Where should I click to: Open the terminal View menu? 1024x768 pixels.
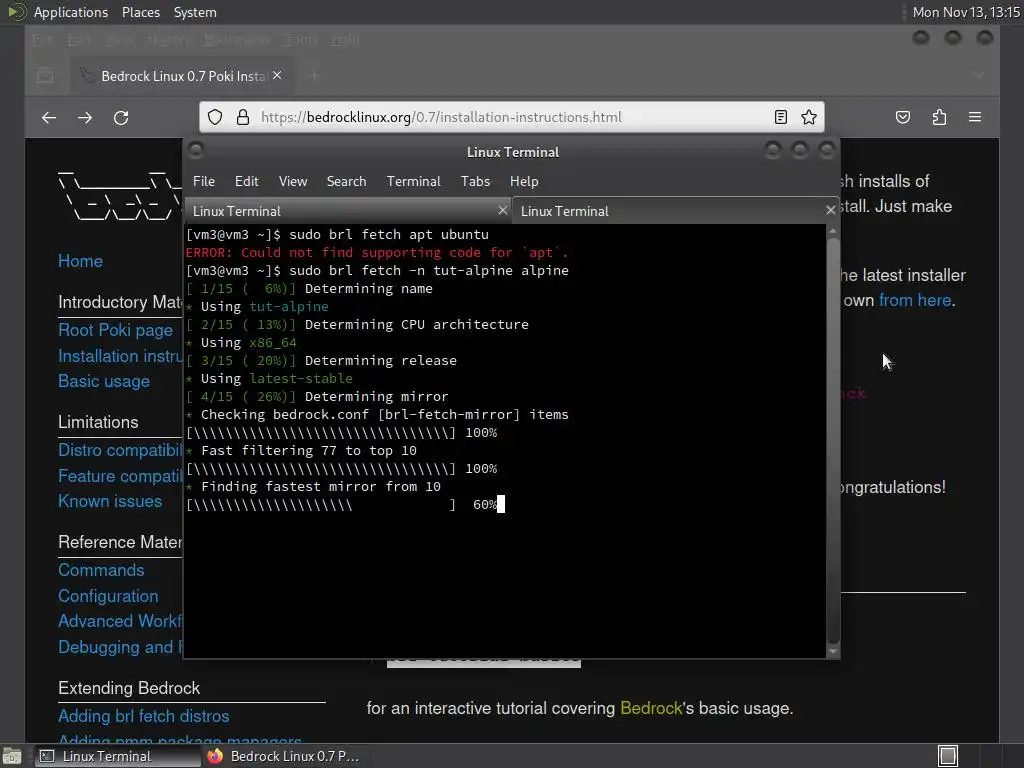293,182
